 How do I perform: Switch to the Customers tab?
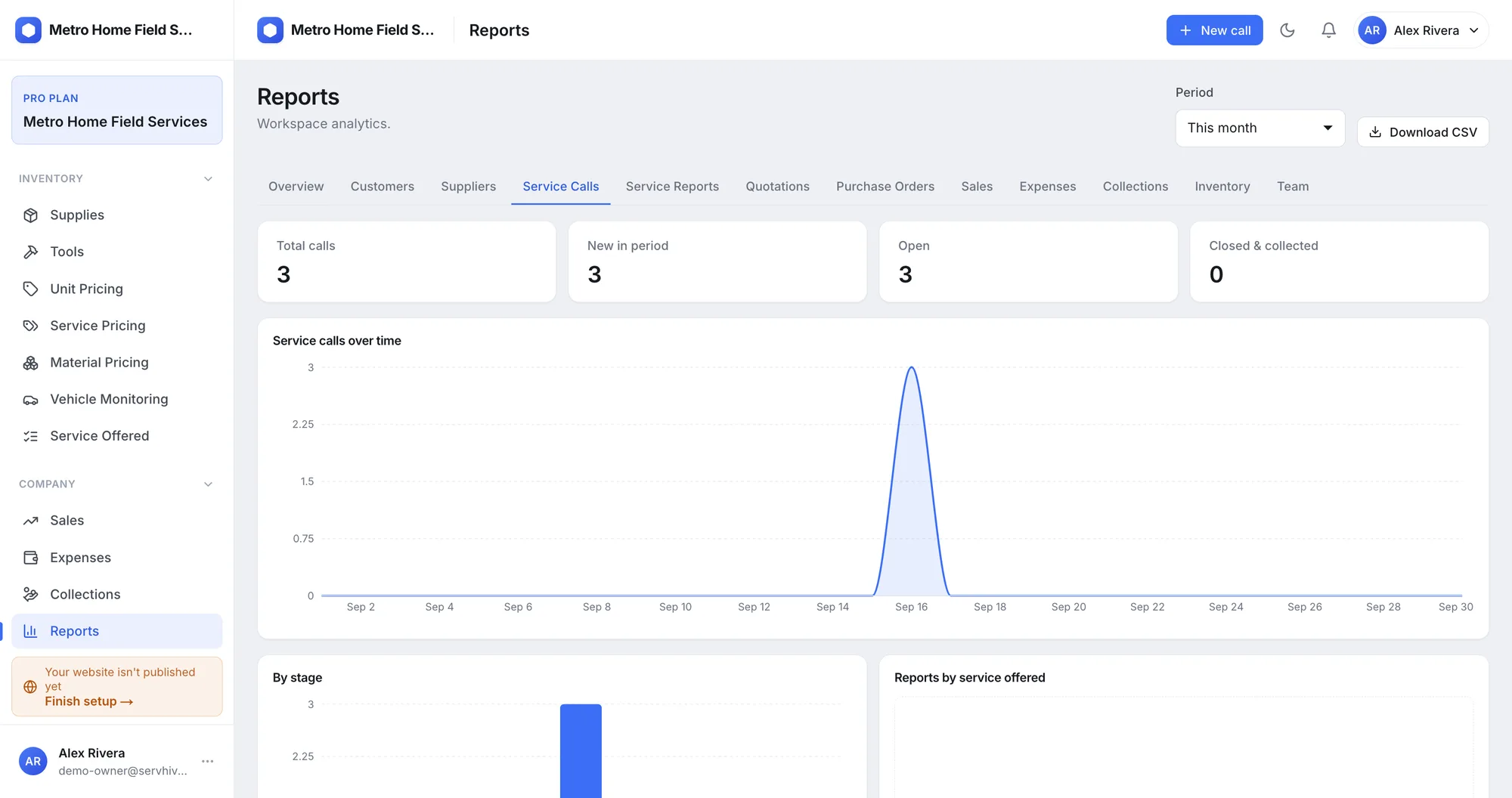(x=382, y=187)
